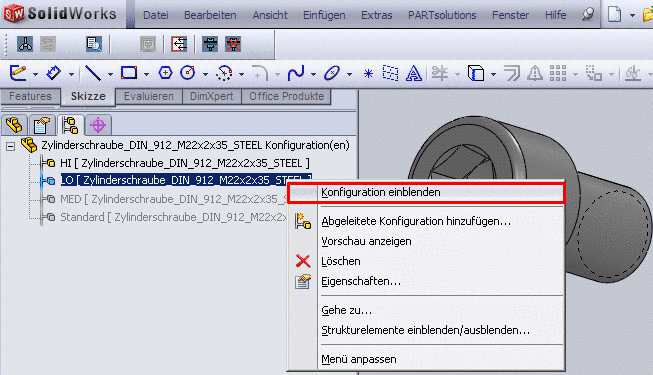This screenshot has width=653, height=375.
Task: Select the Rectangle sketch tool
Action: pyautogui.click(x=129, y=73)
